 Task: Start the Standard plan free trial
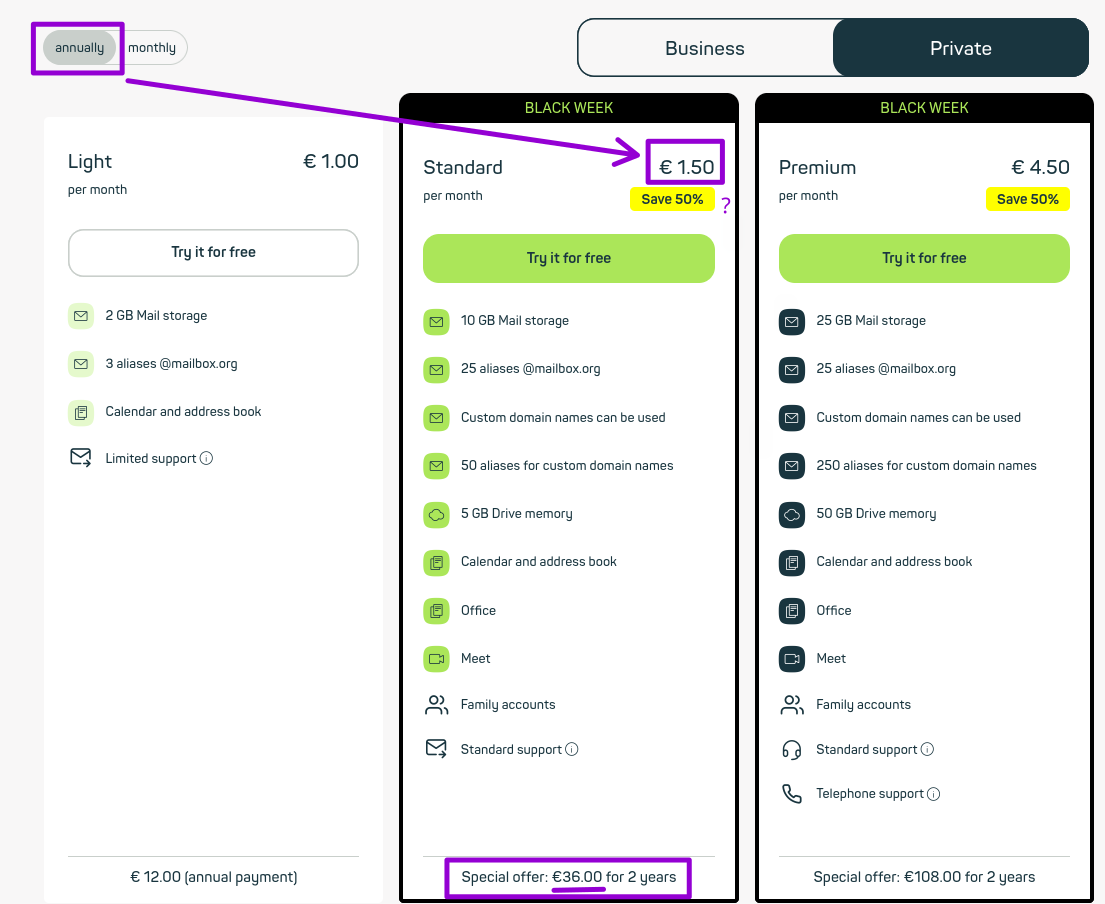(x=569, y=258)
